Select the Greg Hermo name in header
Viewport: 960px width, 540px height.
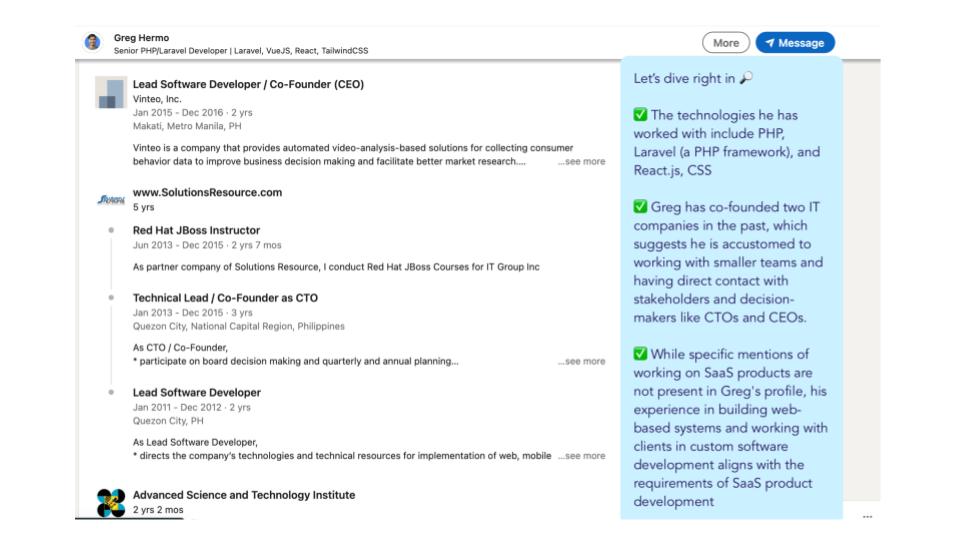coord(141,38)
